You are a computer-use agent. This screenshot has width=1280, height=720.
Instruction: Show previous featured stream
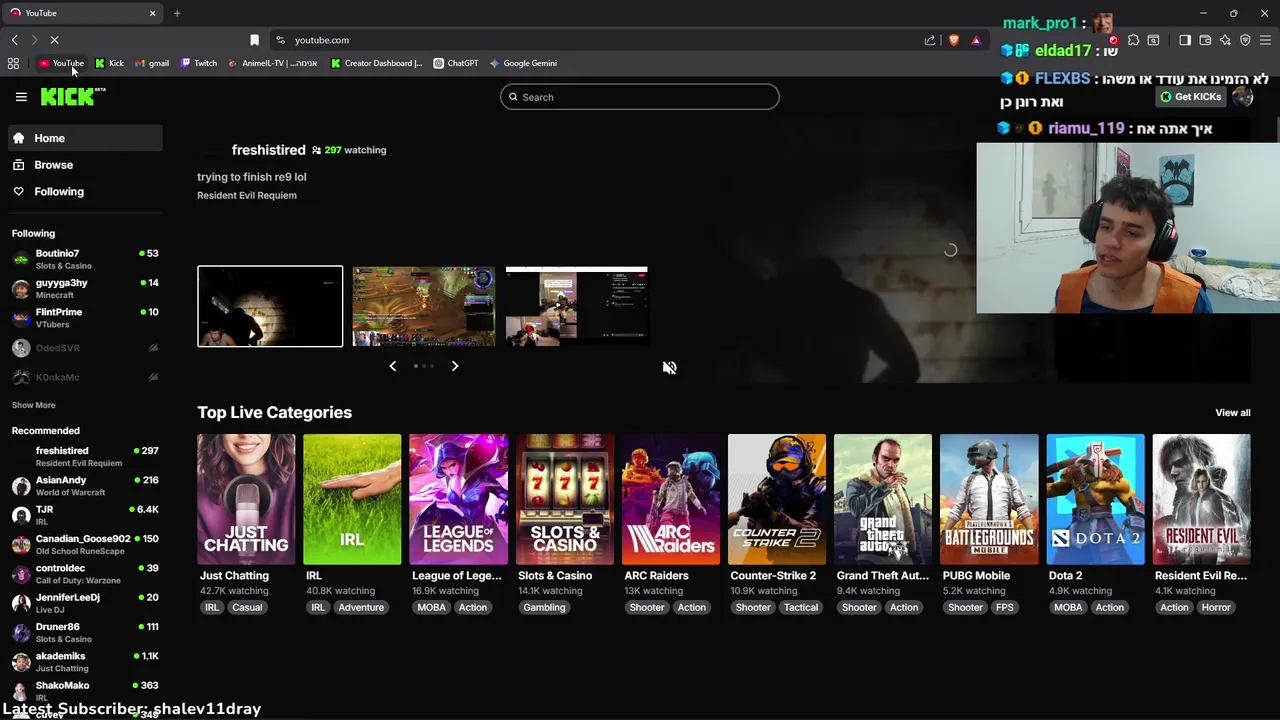392,366
